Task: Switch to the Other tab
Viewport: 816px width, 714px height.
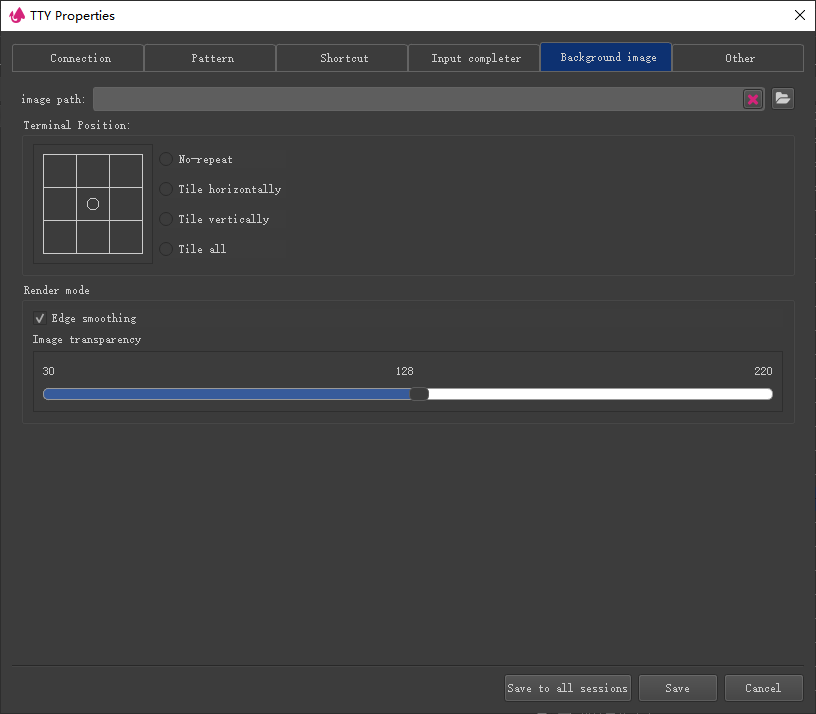Action: click(x=738, y=58)
